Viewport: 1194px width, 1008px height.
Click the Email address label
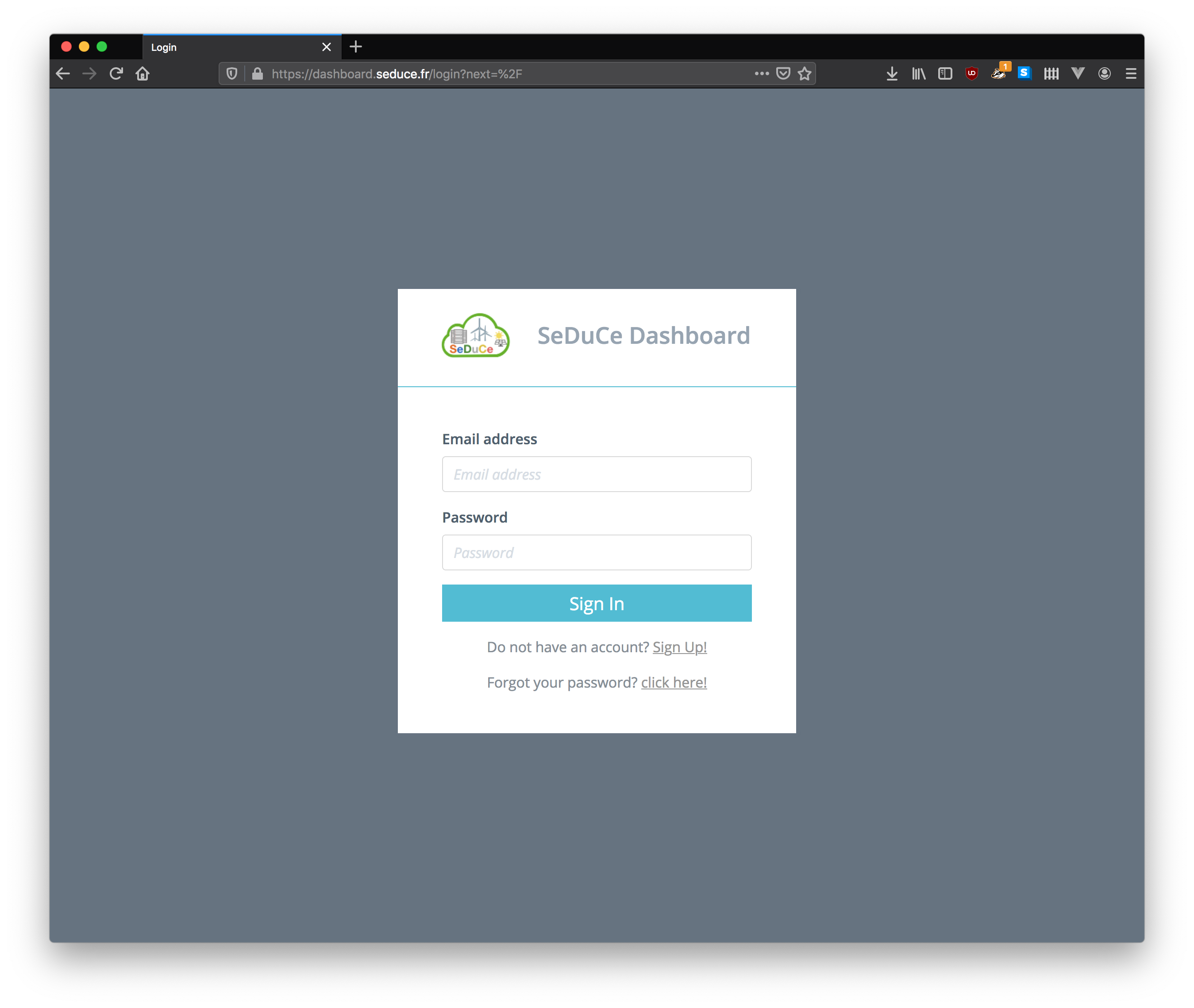[x=489, y=439]
